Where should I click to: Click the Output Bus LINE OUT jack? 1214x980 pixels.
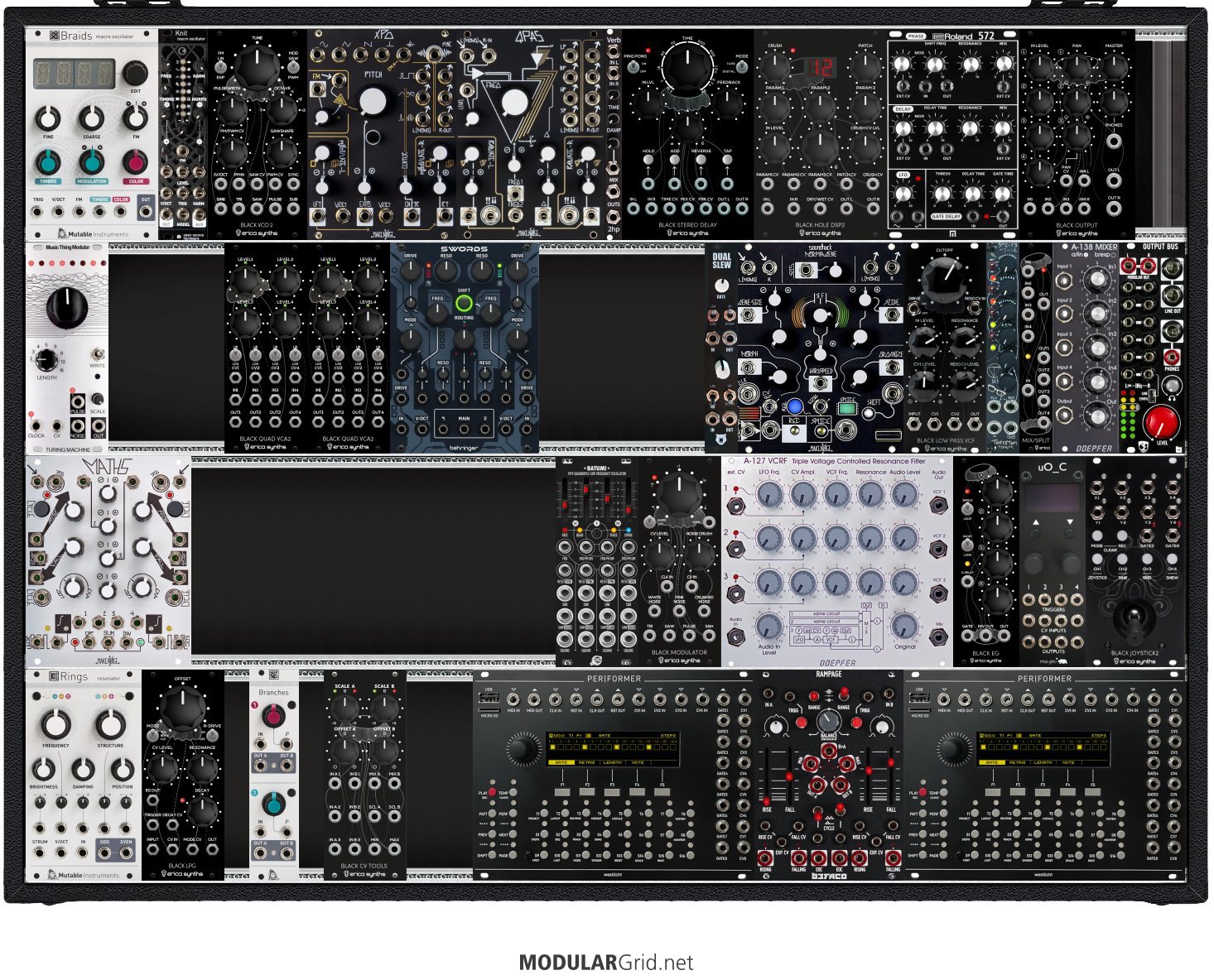(x=1173, y=295)
